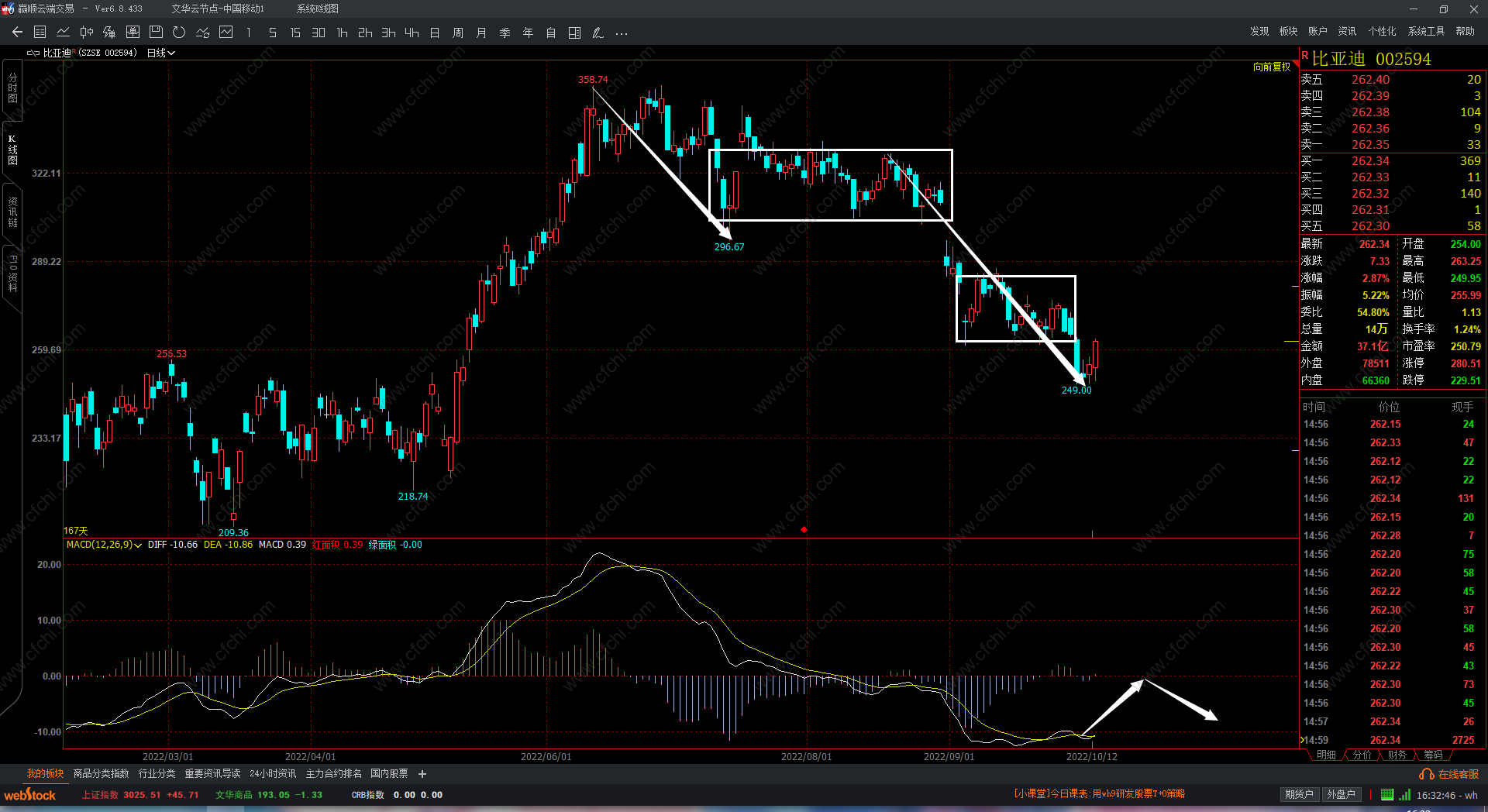Open the 板块 menu

click(1288, 32)
